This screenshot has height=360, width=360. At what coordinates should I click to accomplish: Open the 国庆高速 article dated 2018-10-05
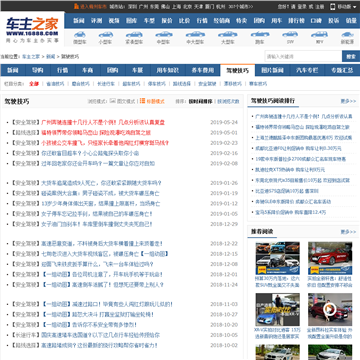pos(100,335)
